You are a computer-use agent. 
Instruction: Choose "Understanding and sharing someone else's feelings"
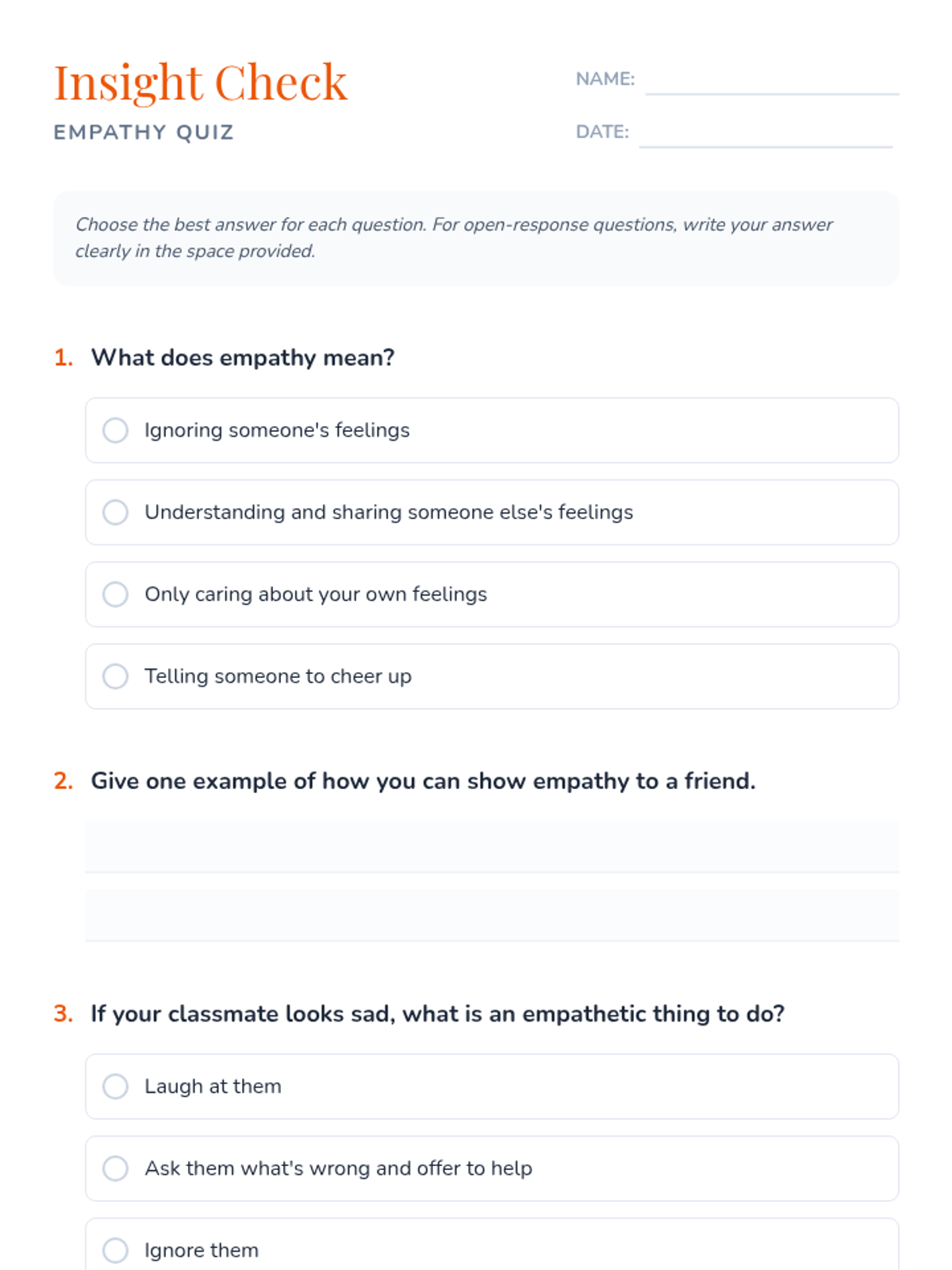[116, 512]
